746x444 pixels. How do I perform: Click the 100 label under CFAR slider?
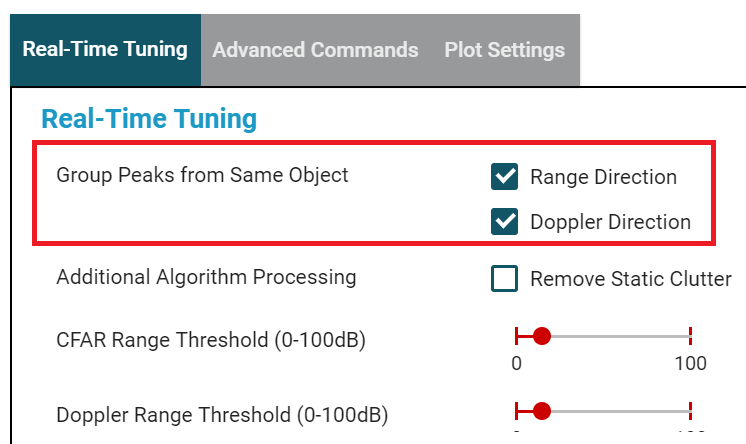(x=690, y=364)
